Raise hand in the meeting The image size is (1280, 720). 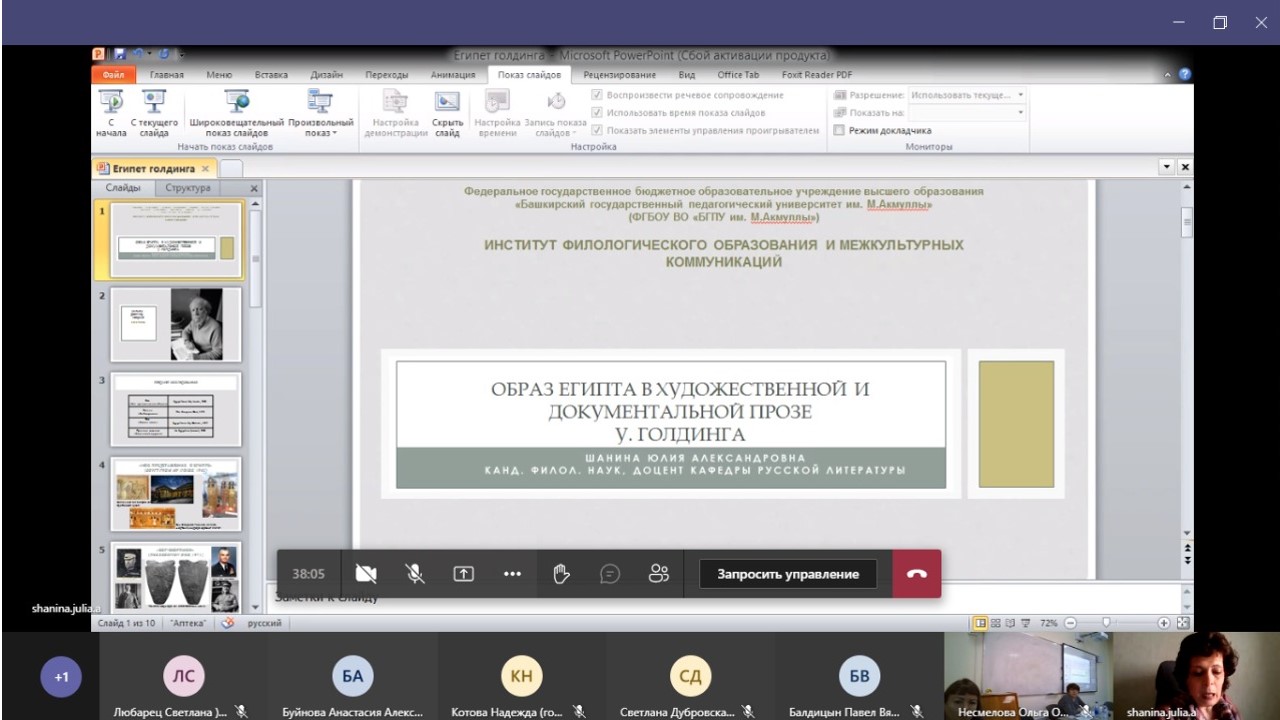click(x=561, y=574)
